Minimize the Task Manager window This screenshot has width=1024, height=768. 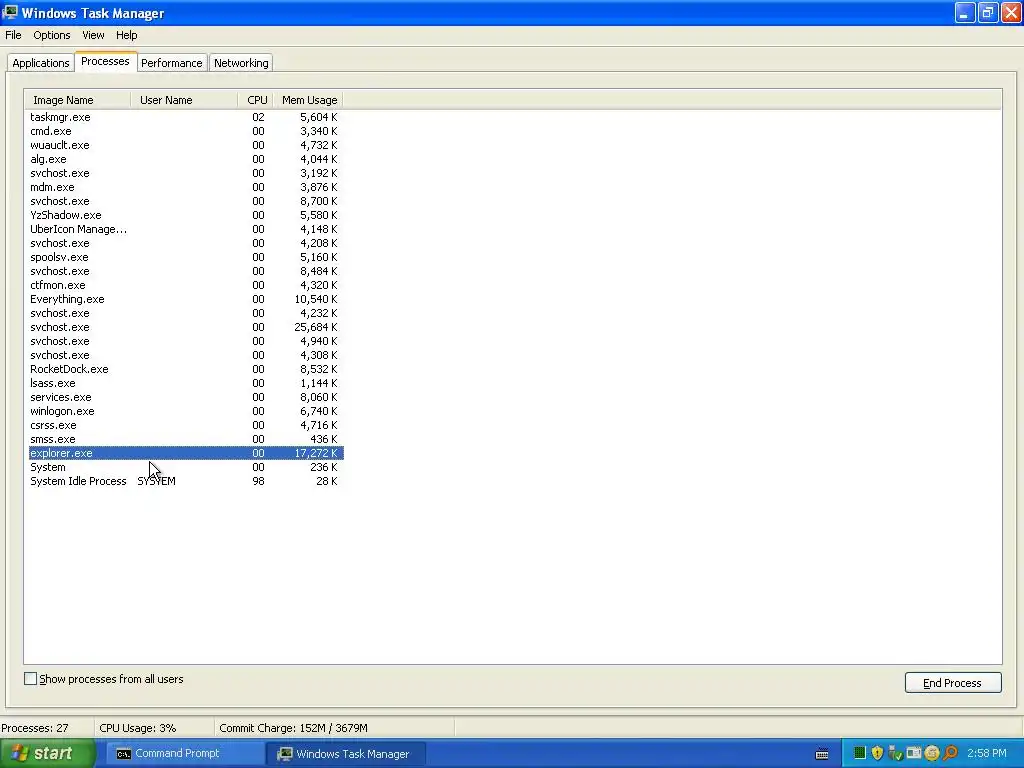[x=965, y=12]
